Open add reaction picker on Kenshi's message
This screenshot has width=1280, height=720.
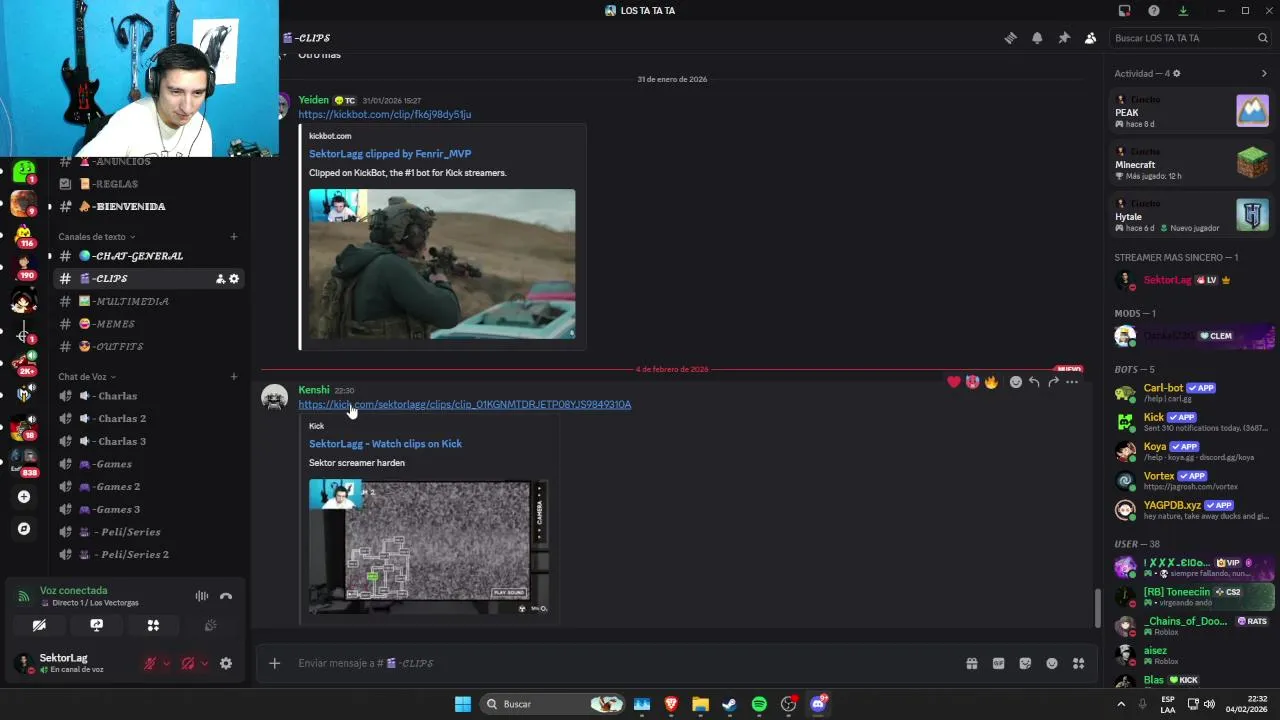point(1016,382)
